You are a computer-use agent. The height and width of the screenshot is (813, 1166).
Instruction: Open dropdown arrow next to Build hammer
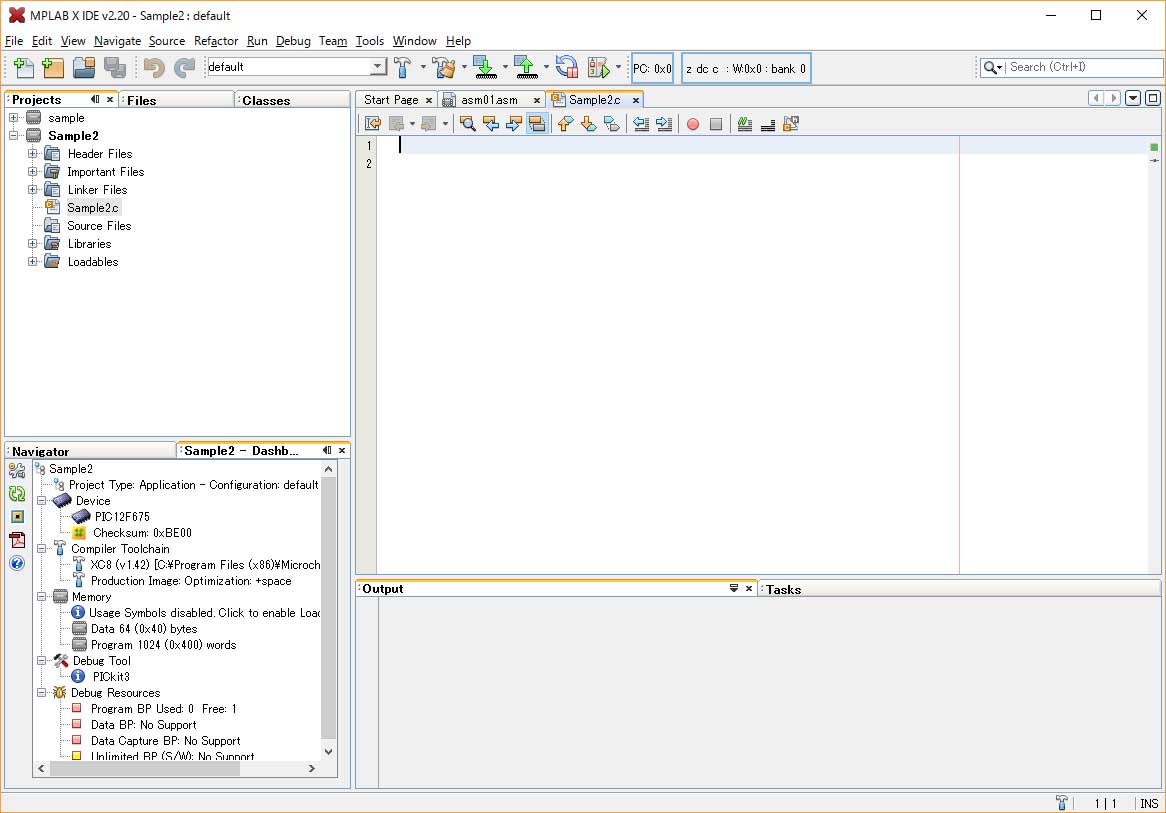tap(423, 67)
